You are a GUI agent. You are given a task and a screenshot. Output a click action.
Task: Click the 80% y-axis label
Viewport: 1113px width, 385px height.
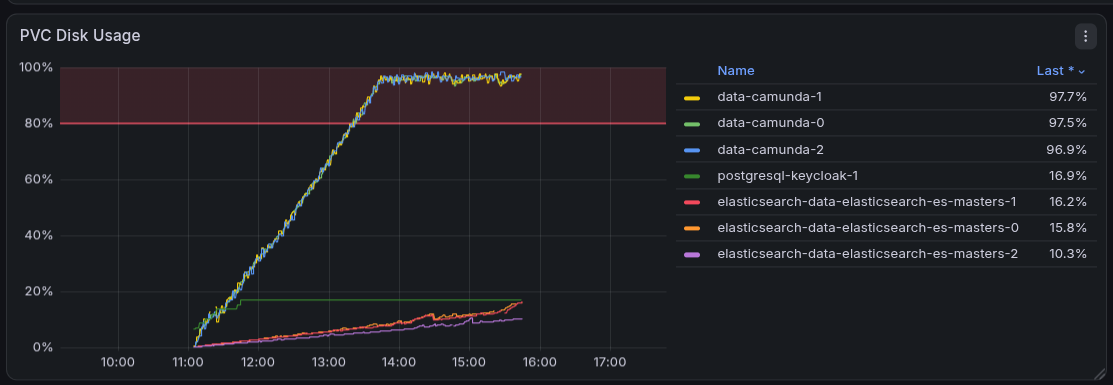point(39,124)
